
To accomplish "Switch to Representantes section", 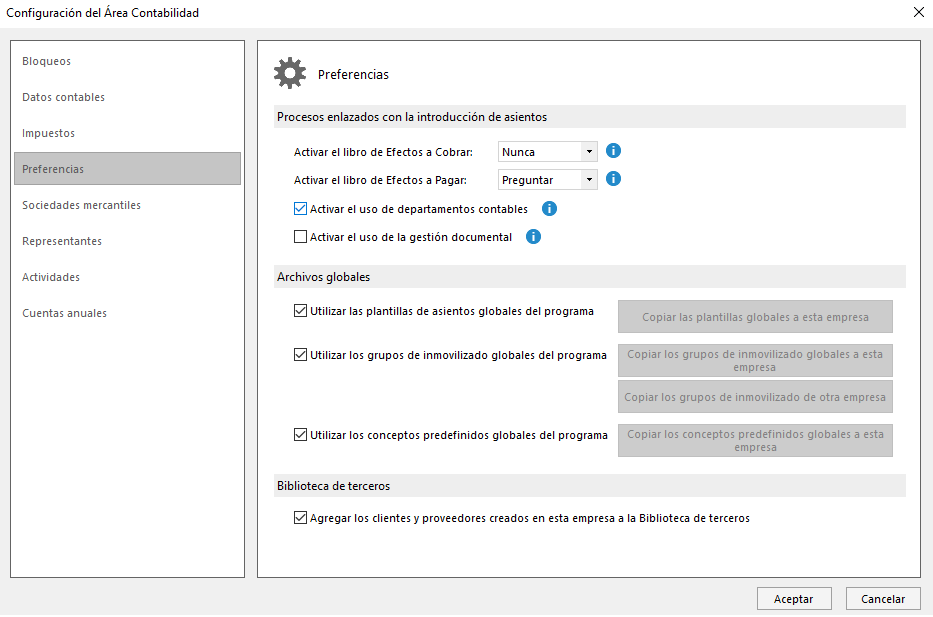I will pos(127,241).
